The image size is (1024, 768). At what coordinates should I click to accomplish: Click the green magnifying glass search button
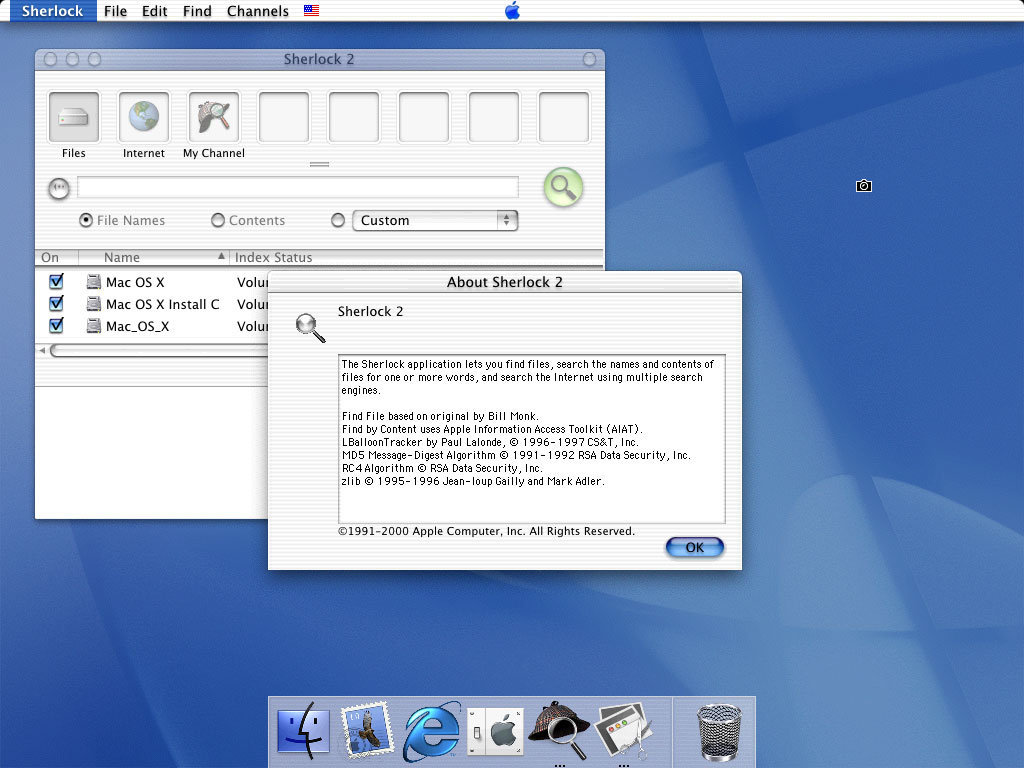click(x=563, y=187)
